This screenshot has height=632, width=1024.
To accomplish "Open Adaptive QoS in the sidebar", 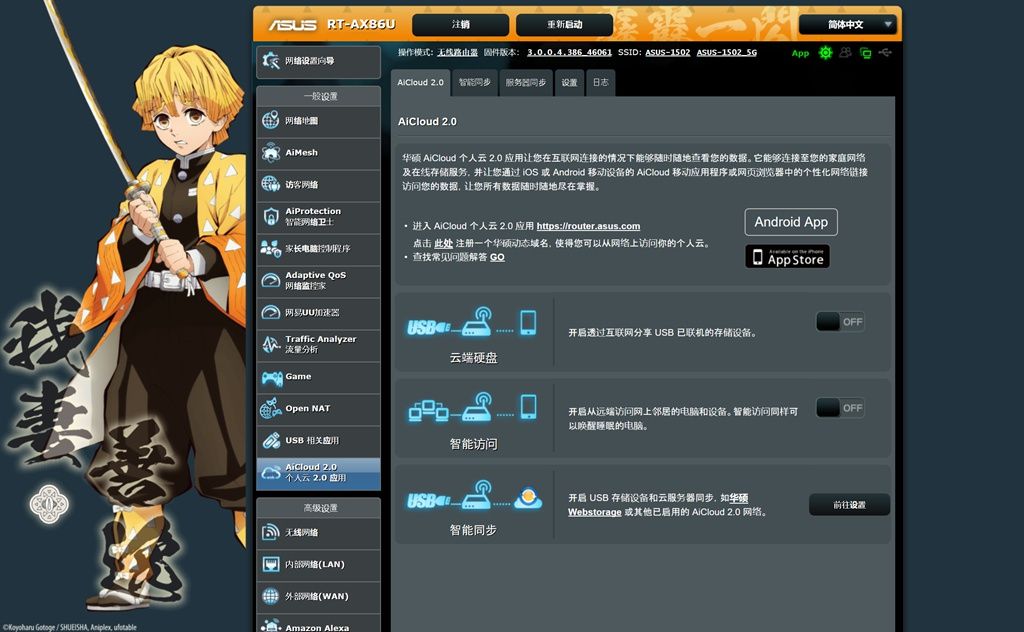I will (318, 280).
